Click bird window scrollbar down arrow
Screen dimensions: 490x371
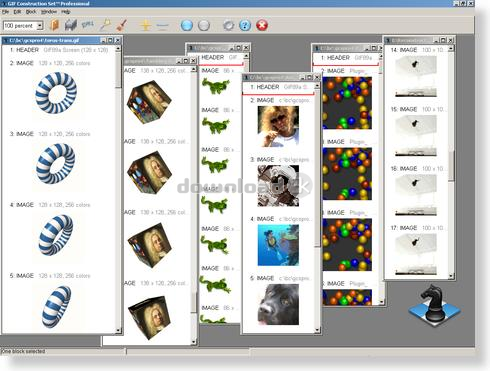pyautogui.click(x=451, y=276)
